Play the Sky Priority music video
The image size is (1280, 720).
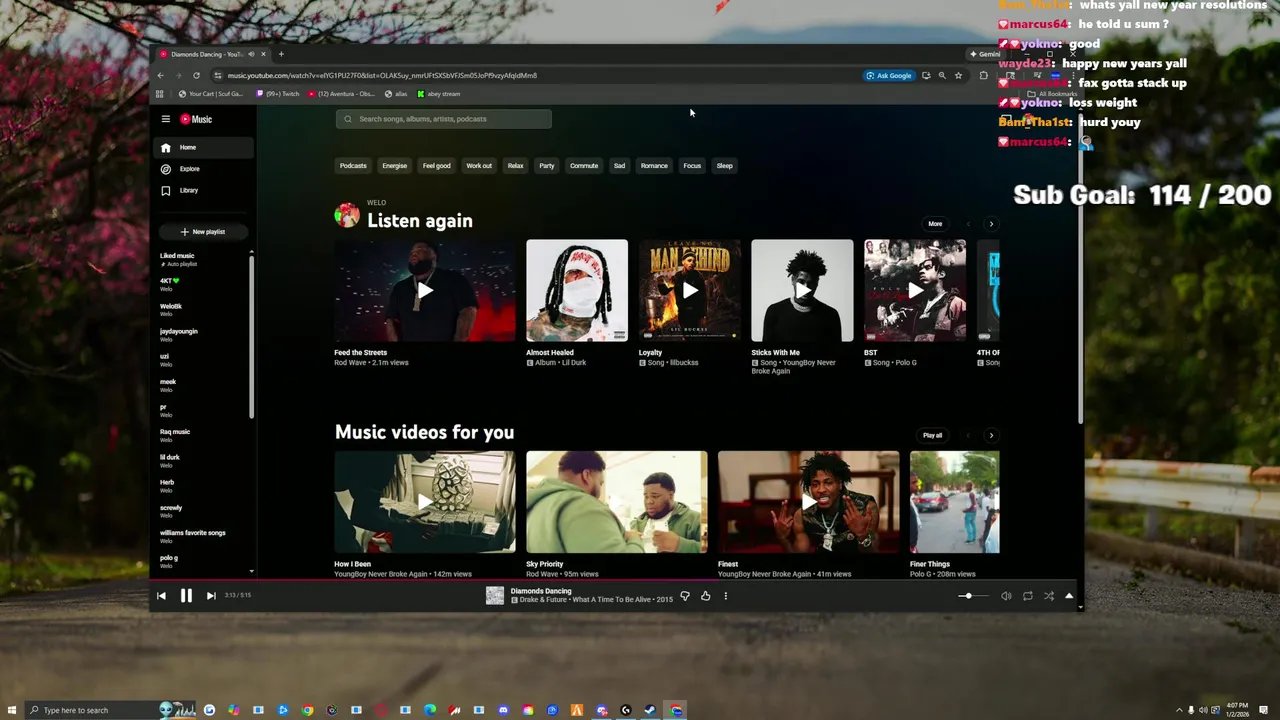click(617, 502)
